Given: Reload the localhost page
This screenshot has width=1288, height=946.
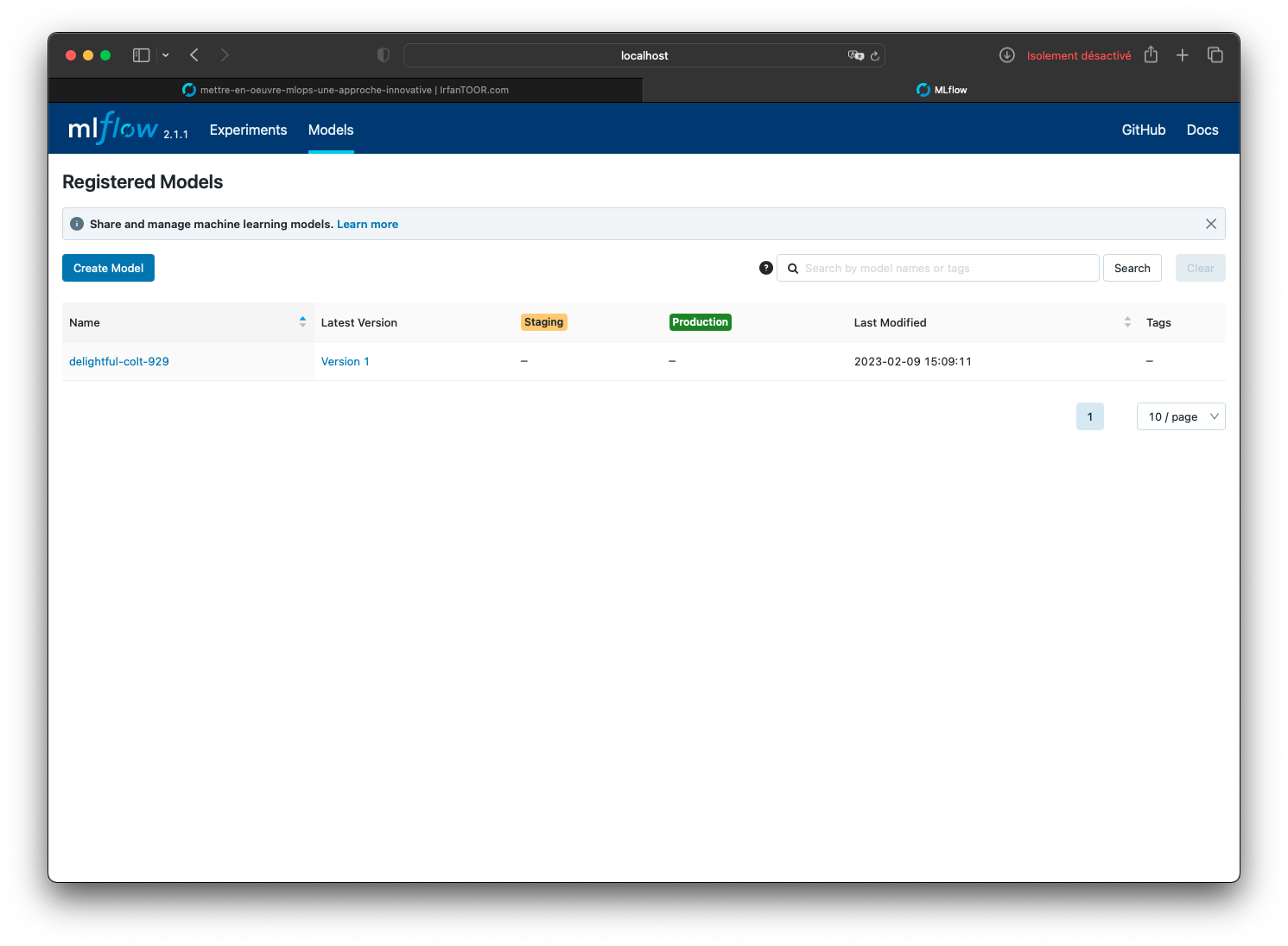Looking at the screenshot, I should (x=875, y=56).
